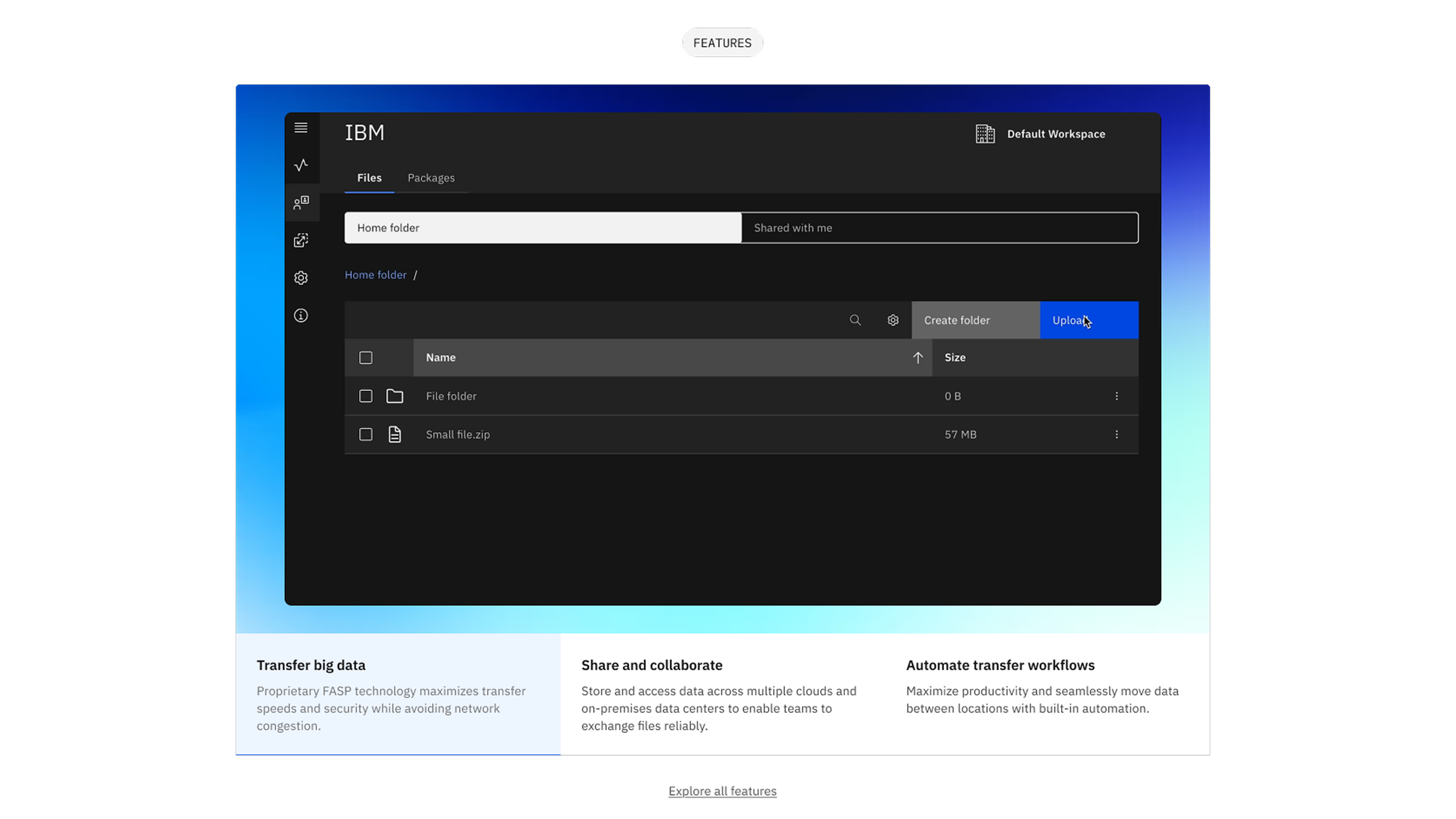1456x819 pixels.
Task: Open sidebar settings gear icon
Action: point(301,278)
